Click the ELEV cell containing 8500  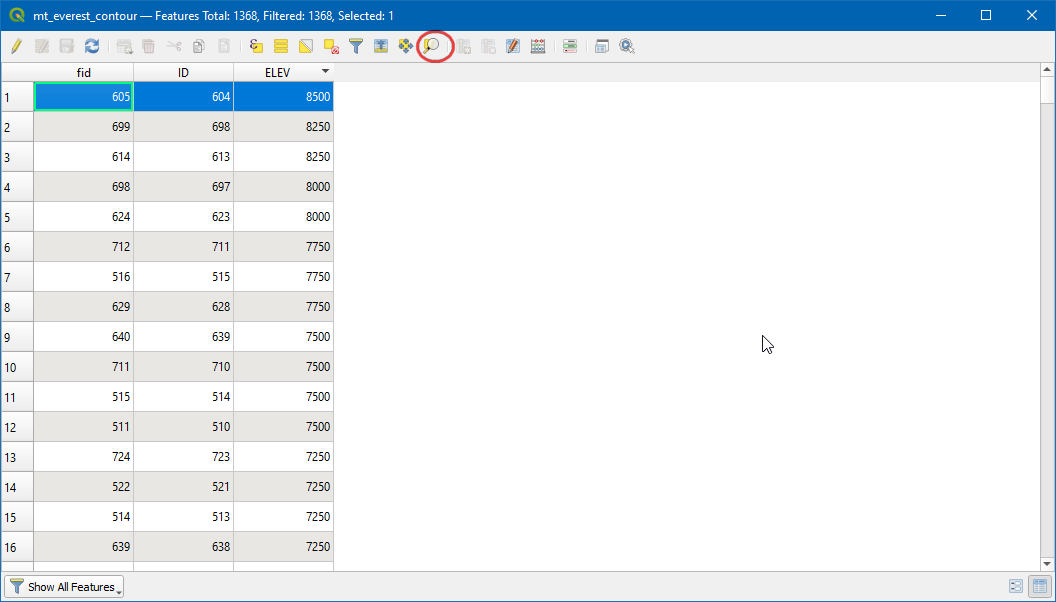click(x=283, y=97)
